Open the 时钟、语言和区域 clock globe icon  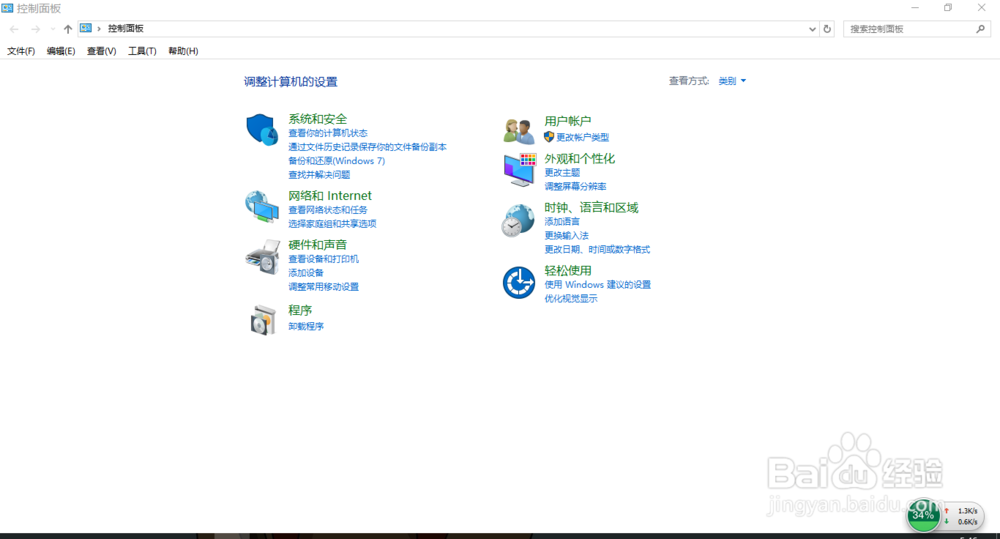click(x=518, y=221)
